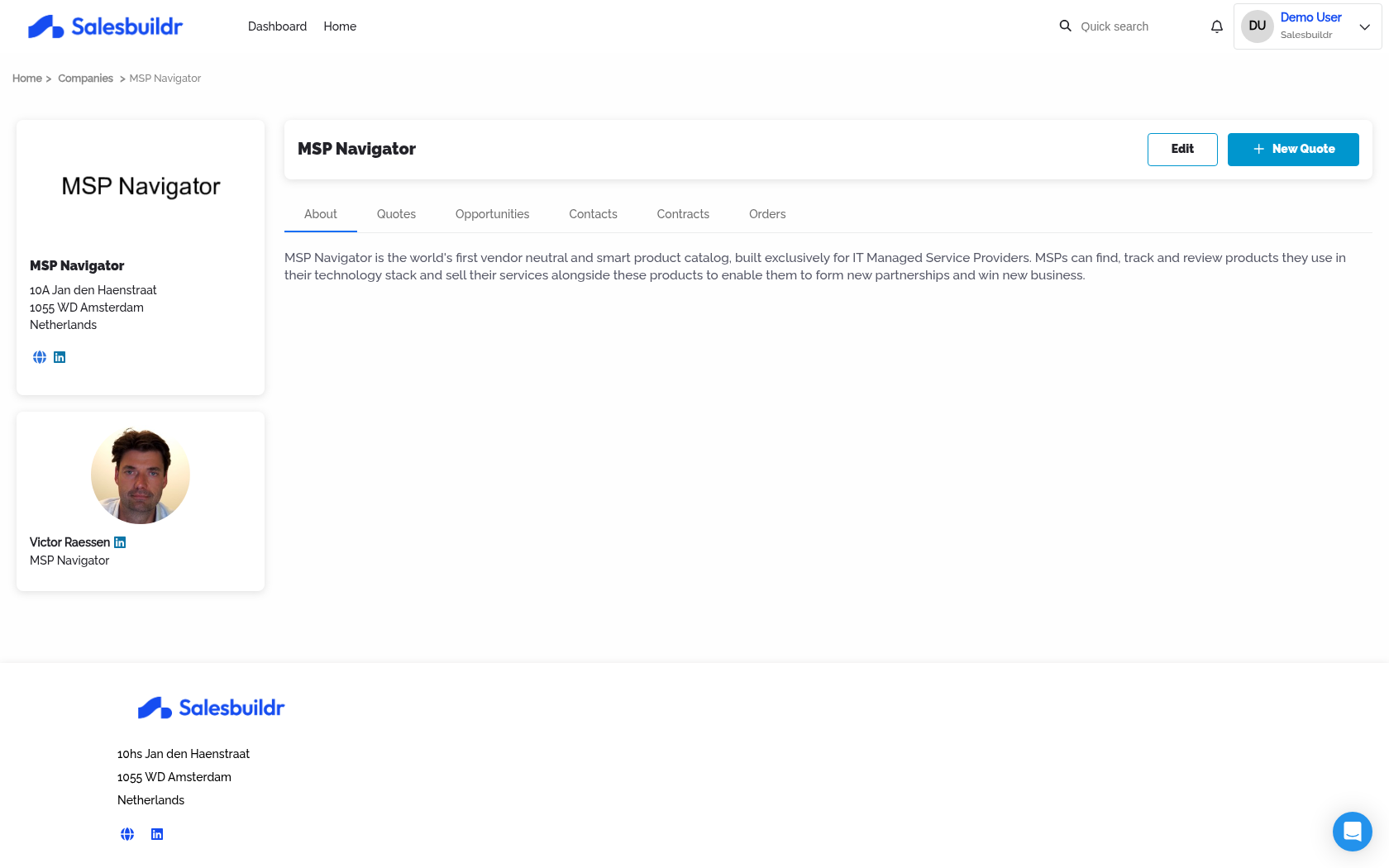
Task: Click footer '10hs Jan den Haenstraat' text
Action: click(x=184, y=754)
